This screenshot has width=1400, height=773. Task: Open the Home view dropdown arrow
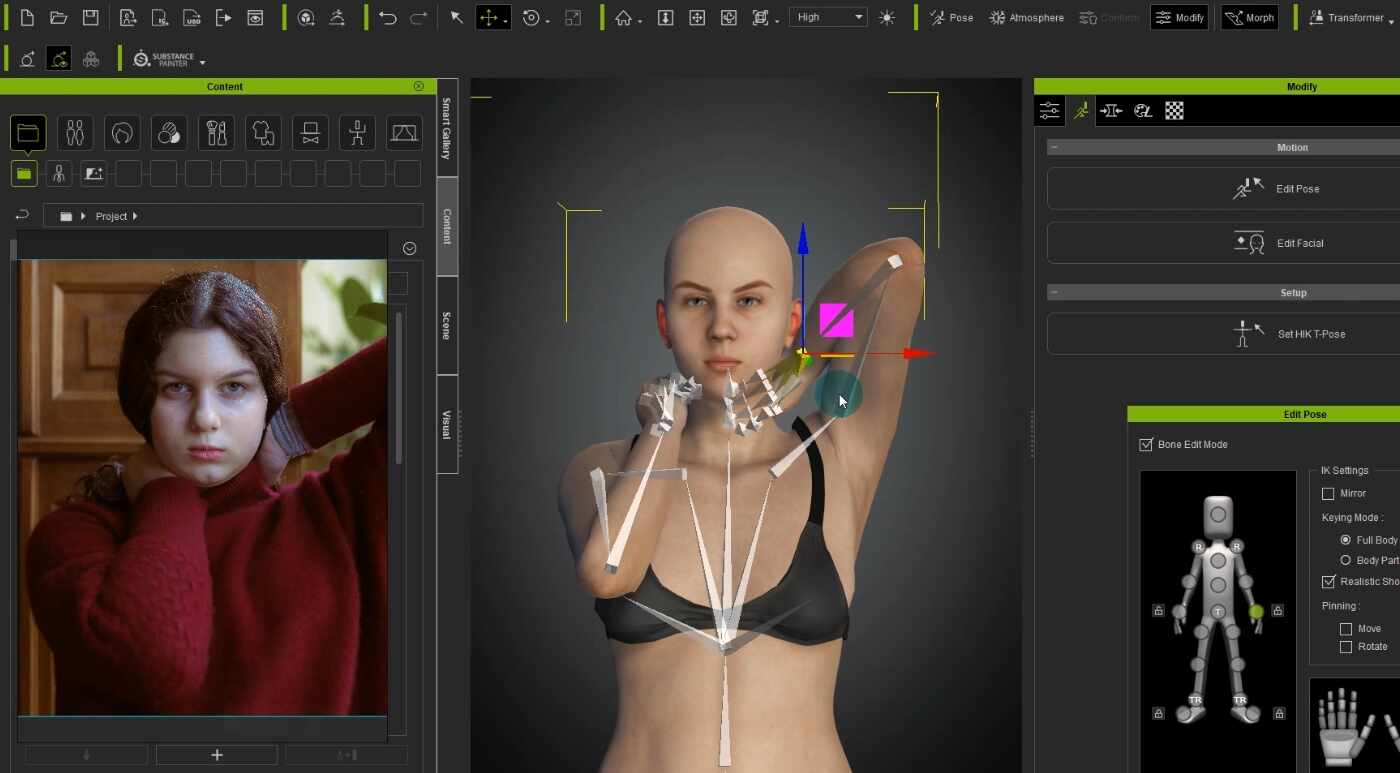639,21
